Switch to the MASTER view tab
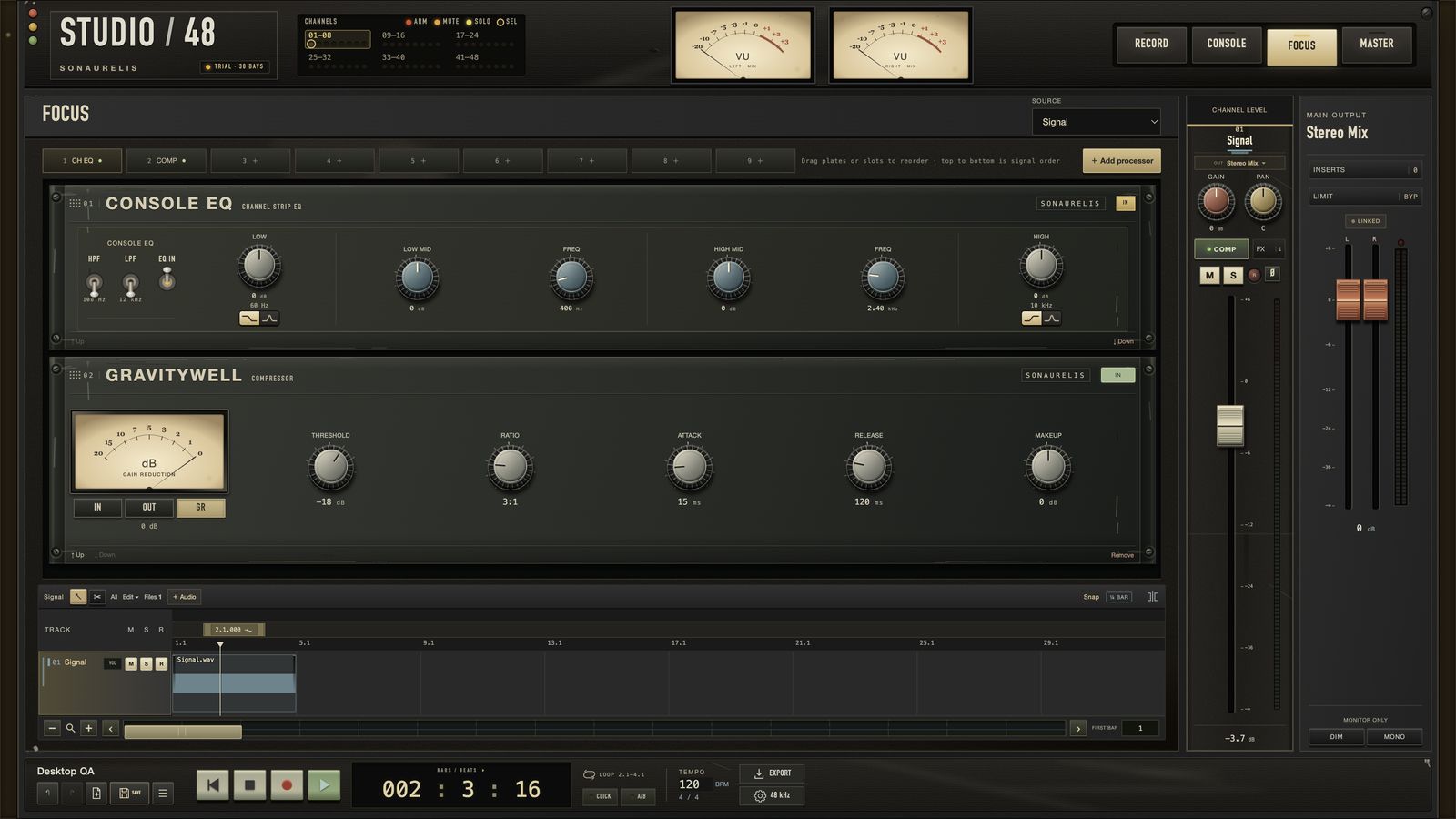Image resolution: width=1456 pixels, height=819 pixels. (1377, 44)
